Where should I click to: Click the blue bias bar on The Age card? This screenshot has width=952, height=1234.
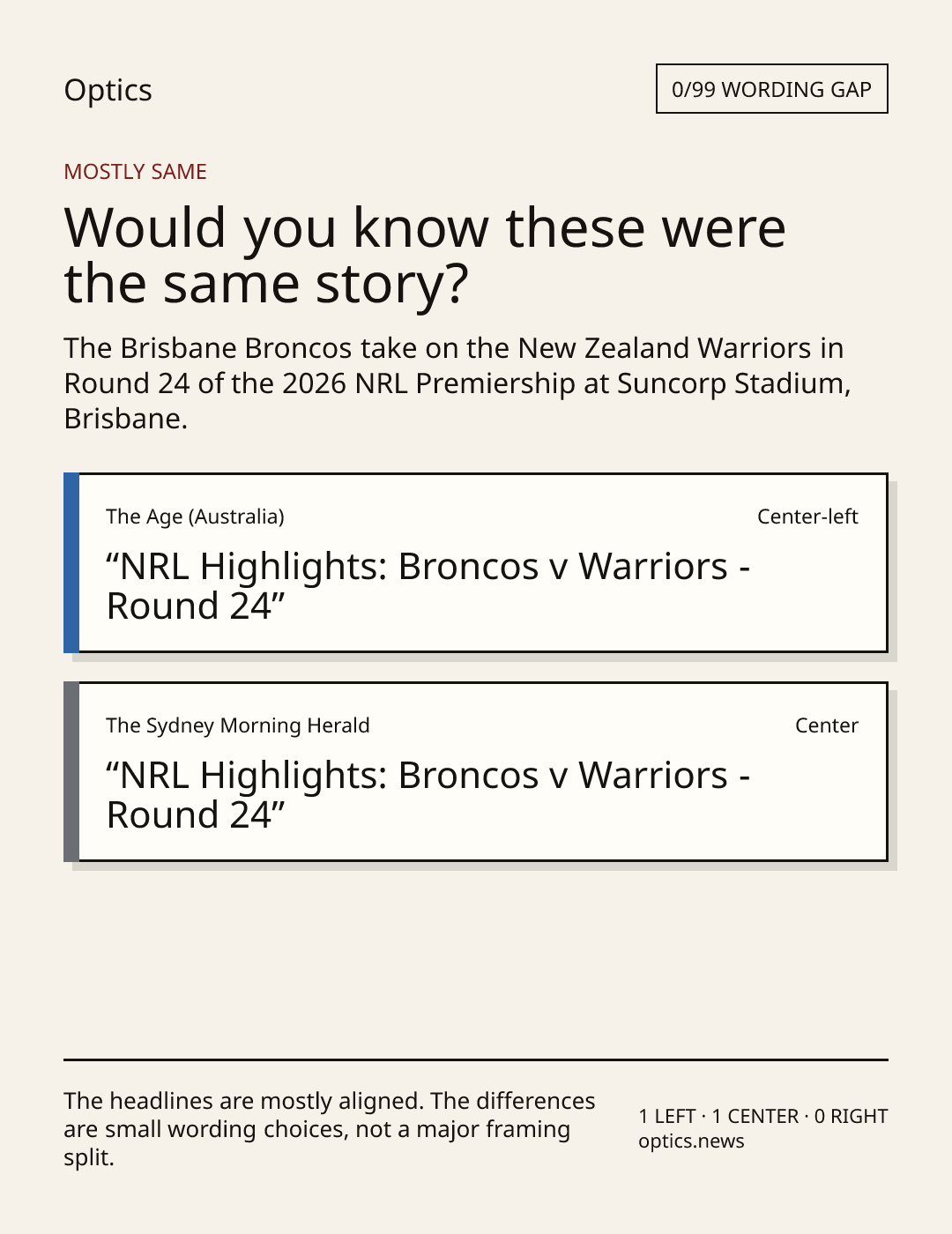[x=71, y=563]
